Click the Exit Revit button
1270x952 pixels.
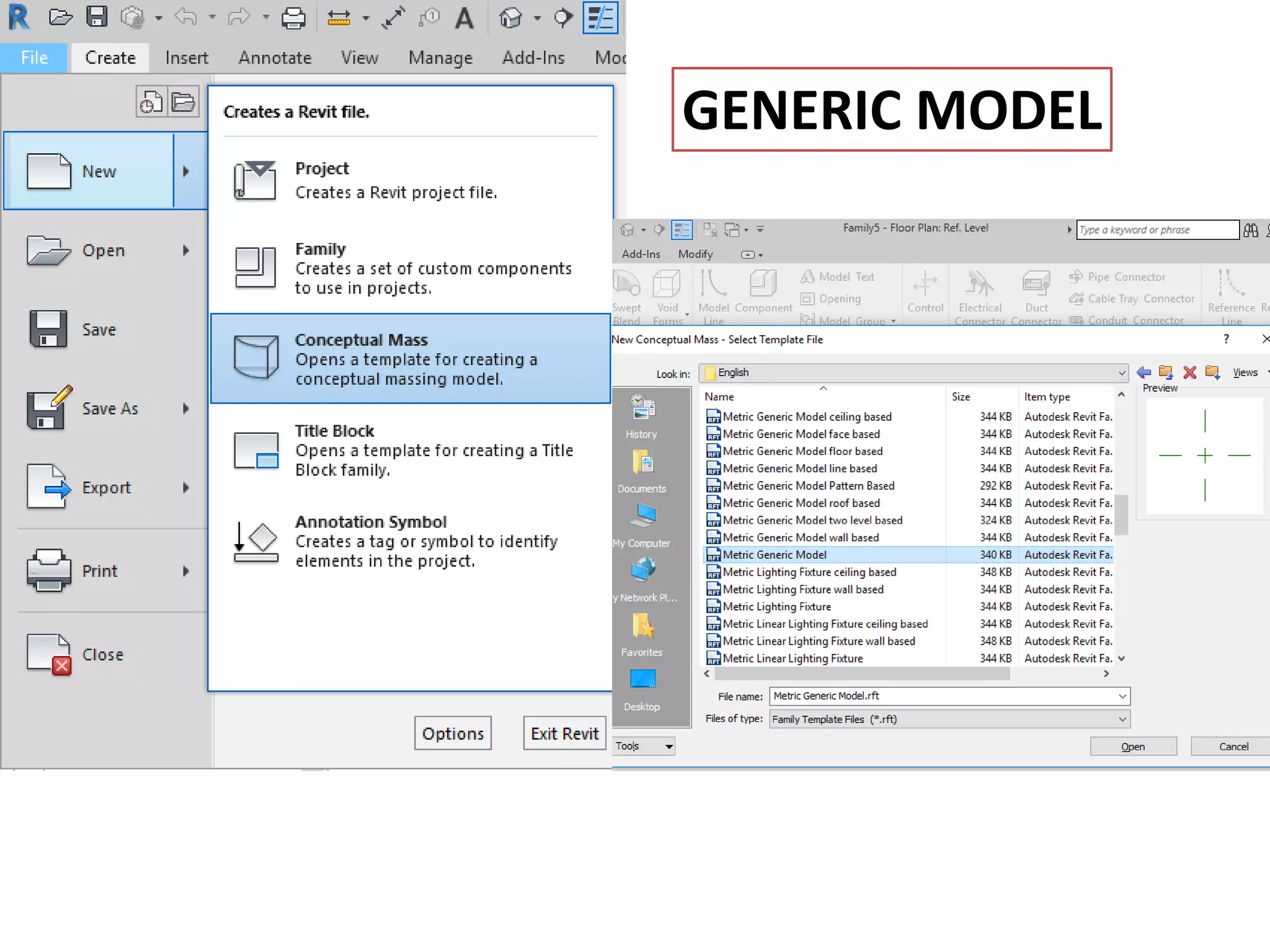click(x=564, y=734)
